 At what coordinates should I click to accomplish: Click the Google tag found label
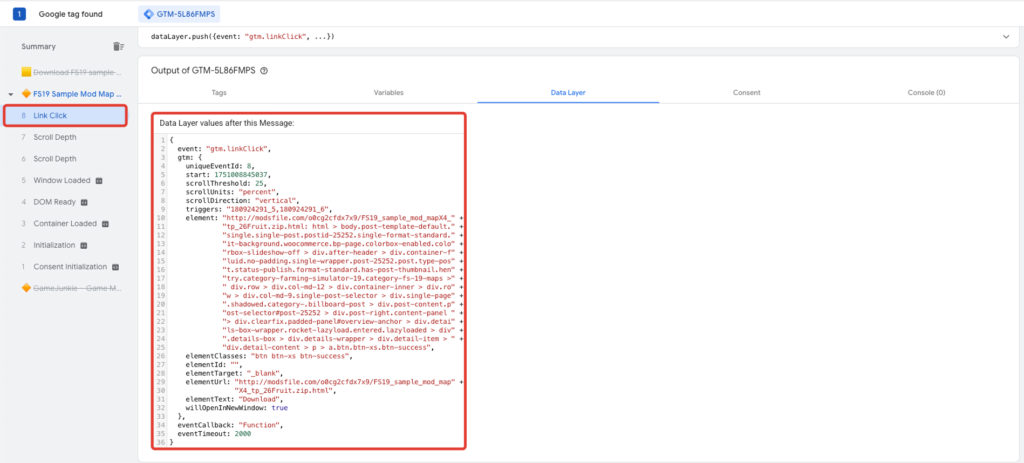tap(71, 14)
